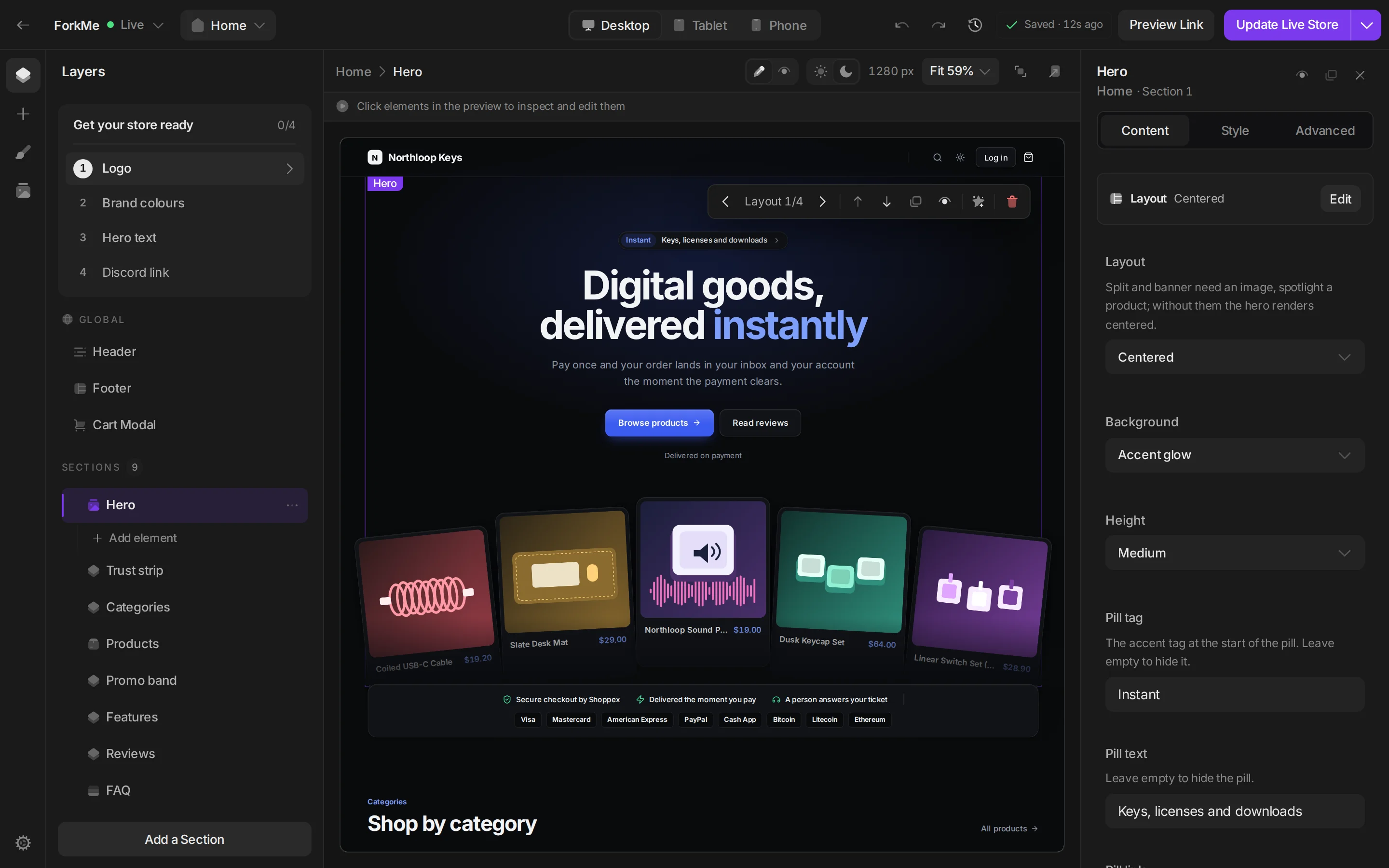Click Edit next to Layout Centered
This screenshot has width=1389, height=868.
tap(1340, 199)
